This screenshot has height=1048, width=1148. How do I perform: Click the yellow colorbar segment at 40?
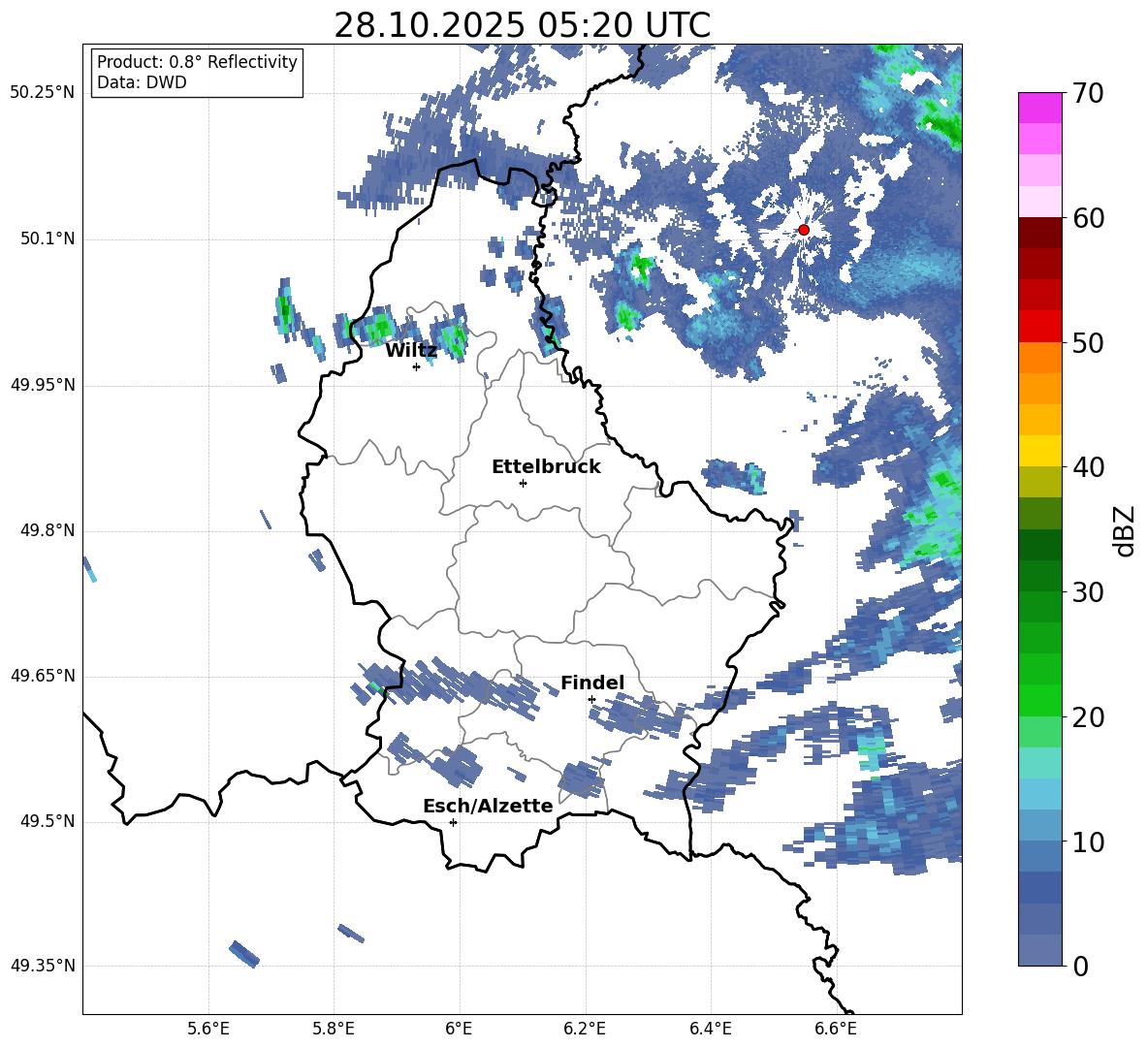tap(1039, 451)
